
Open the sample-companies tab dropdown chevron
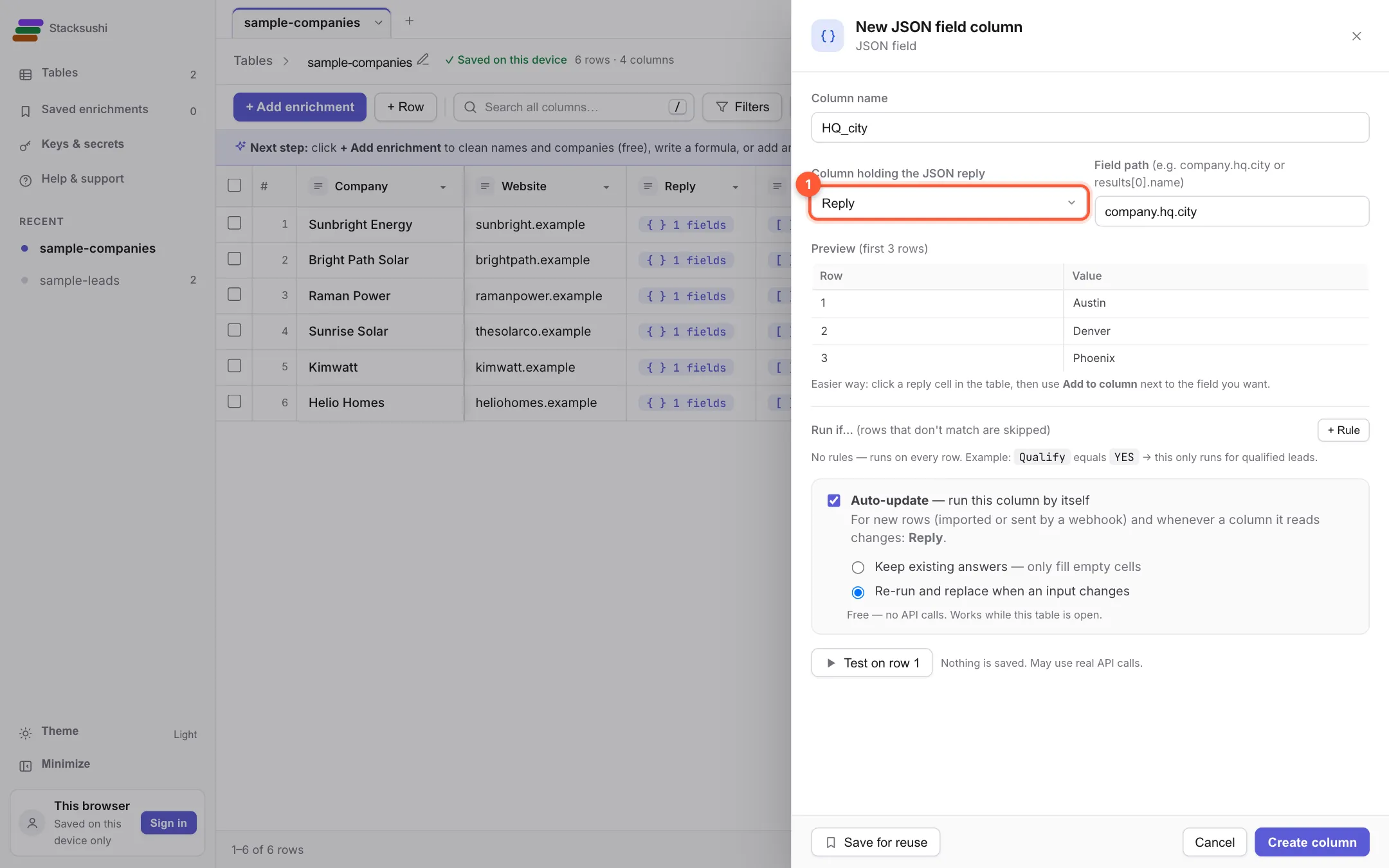point(379,23)
